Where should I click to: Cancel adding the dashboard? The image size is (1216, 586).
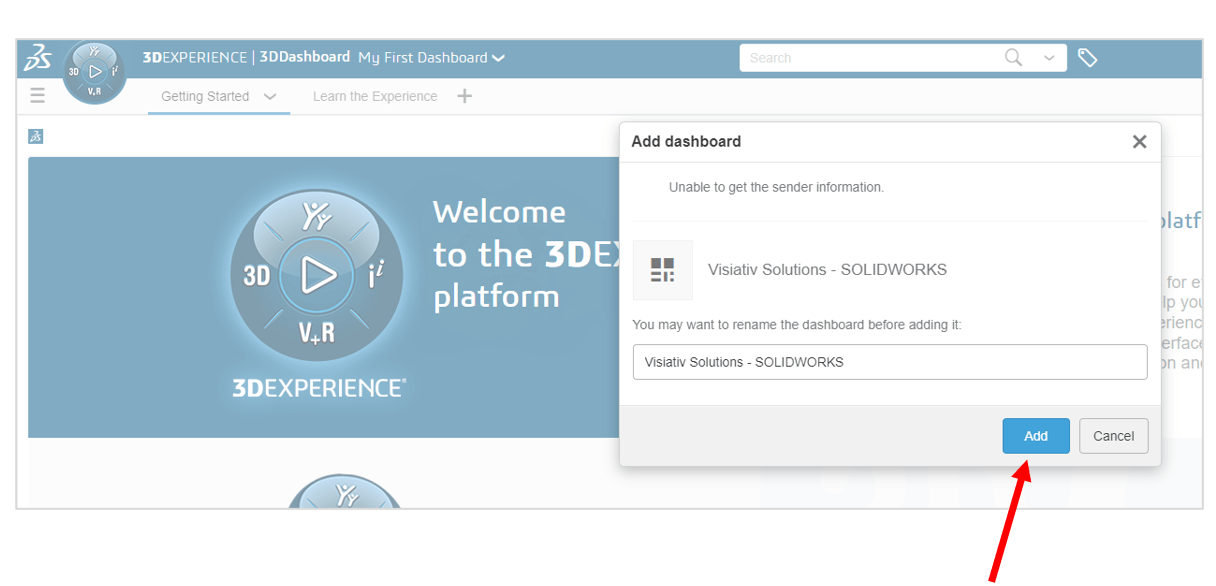[1113, 435]
